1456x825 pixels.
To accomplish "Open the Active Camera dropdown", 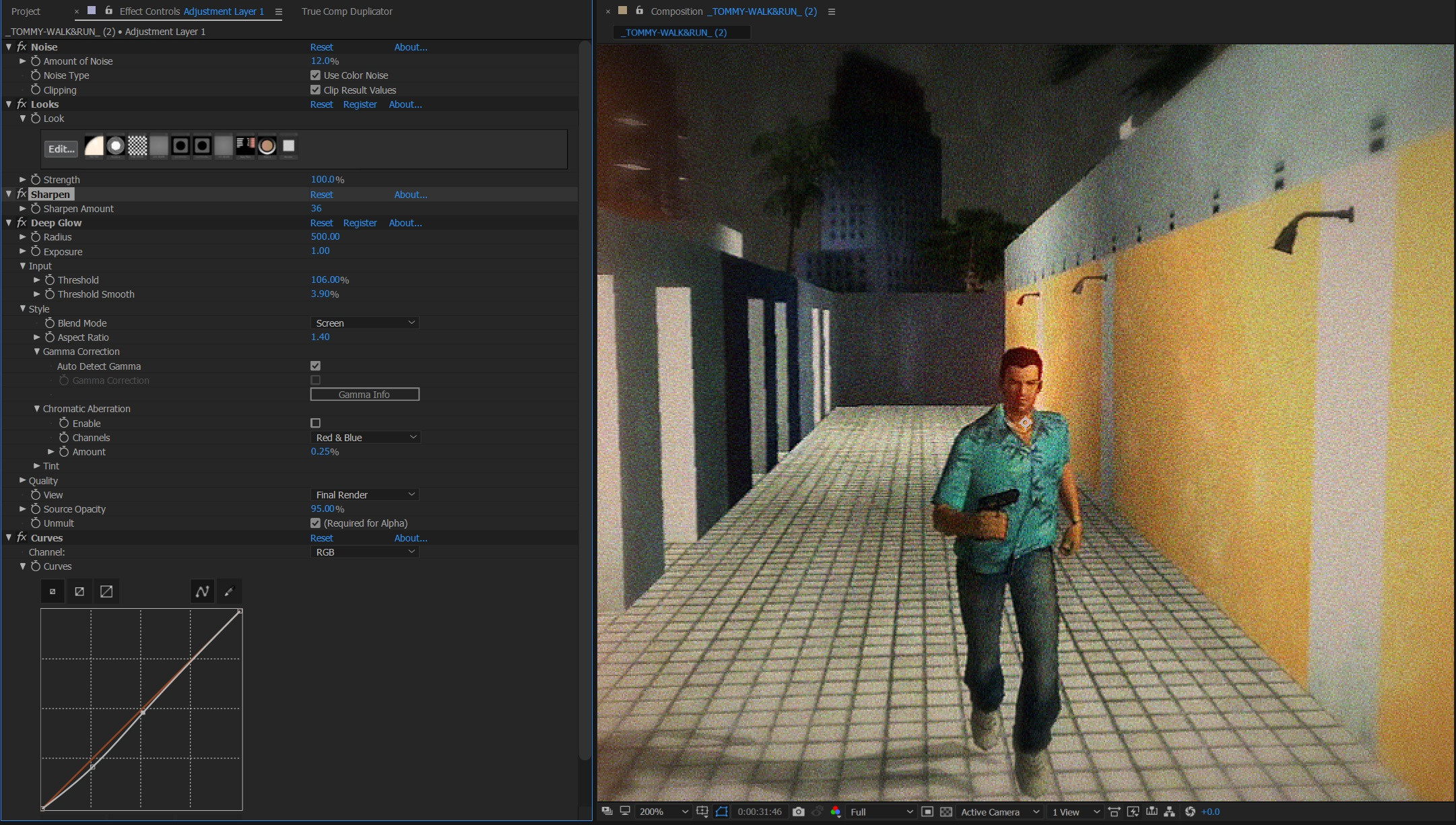I will click(x=1000, y=812).
